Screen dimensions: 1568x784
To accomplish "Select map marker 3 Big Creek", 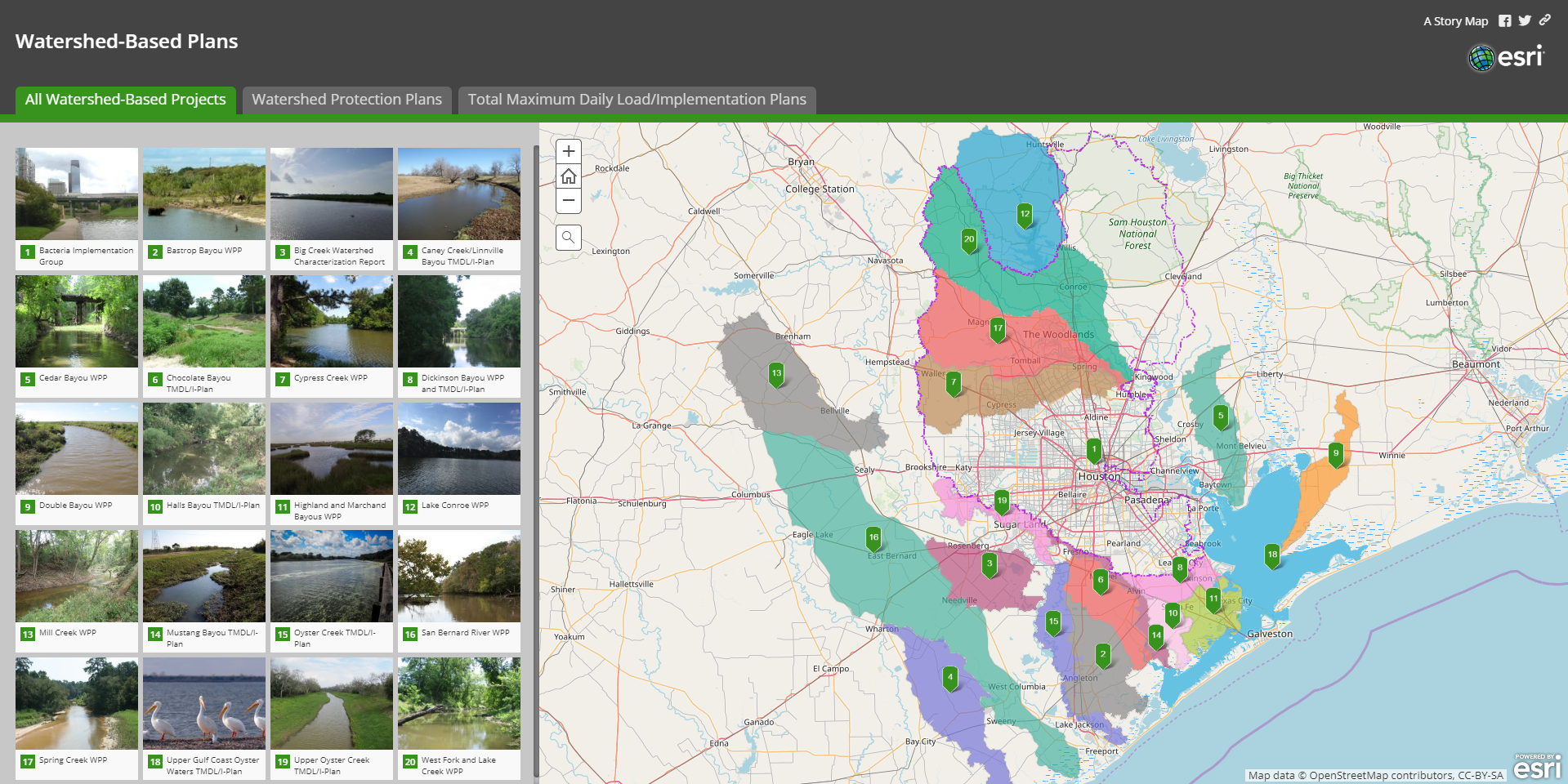I will [x=989, y=565].
